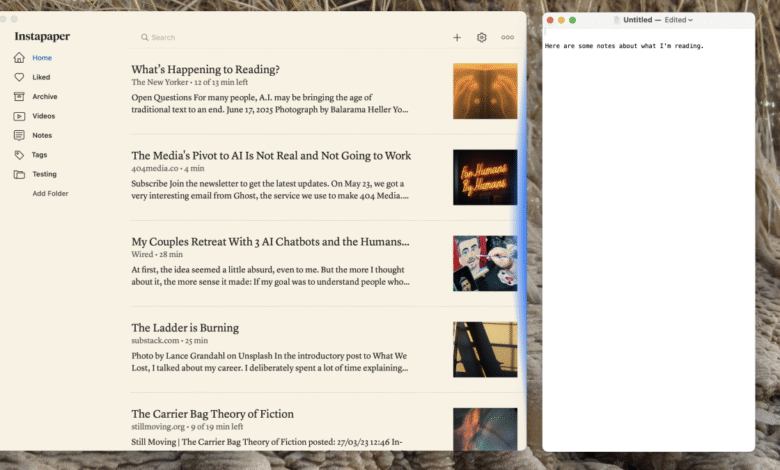Click the Carrier Bag Theory thumbnail
The height and width of the screenshot is (470, 780).
[x=485, y=429]
